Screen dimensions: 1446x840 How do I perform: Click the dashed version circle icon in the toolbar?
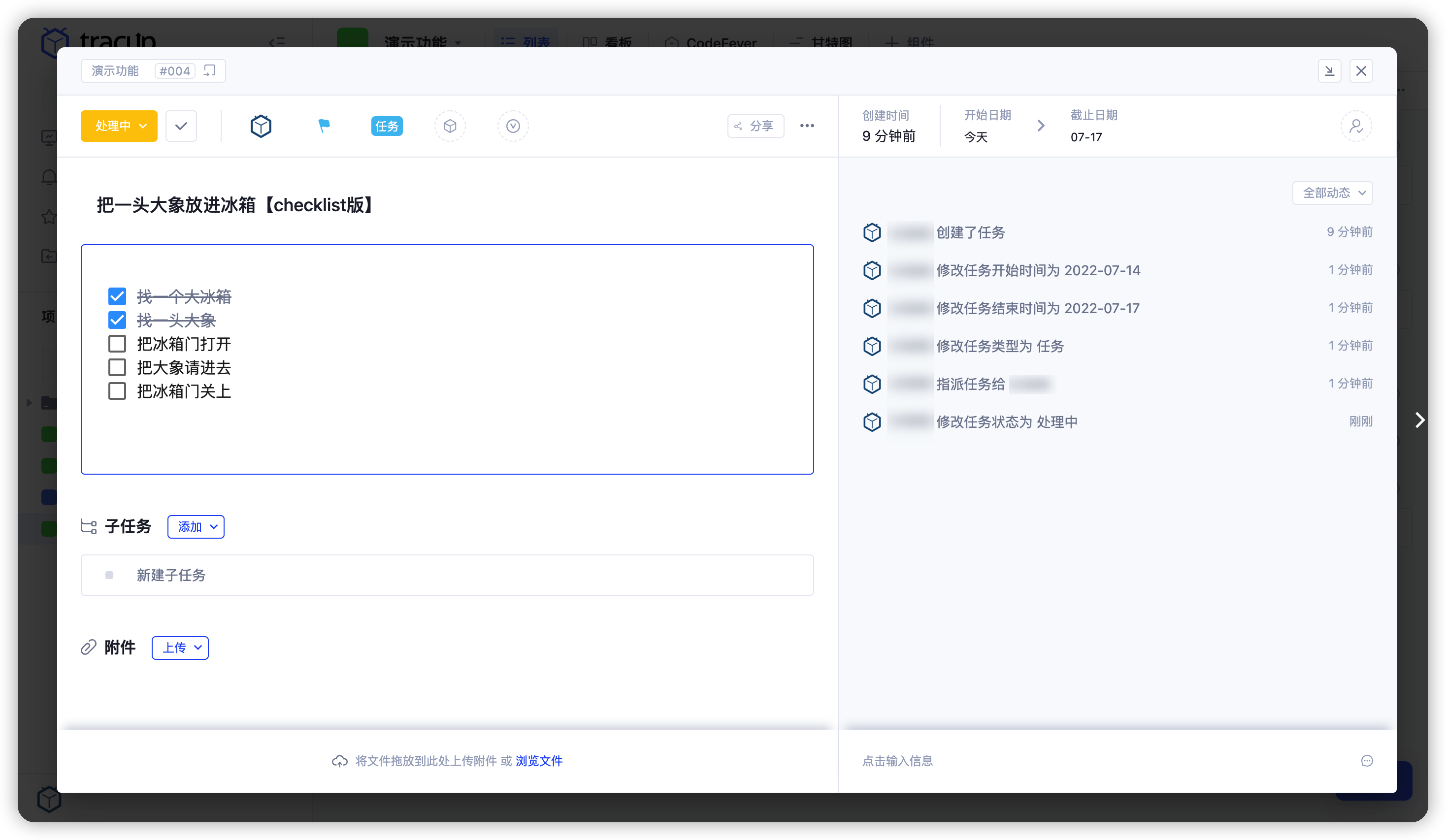point(512,126)
